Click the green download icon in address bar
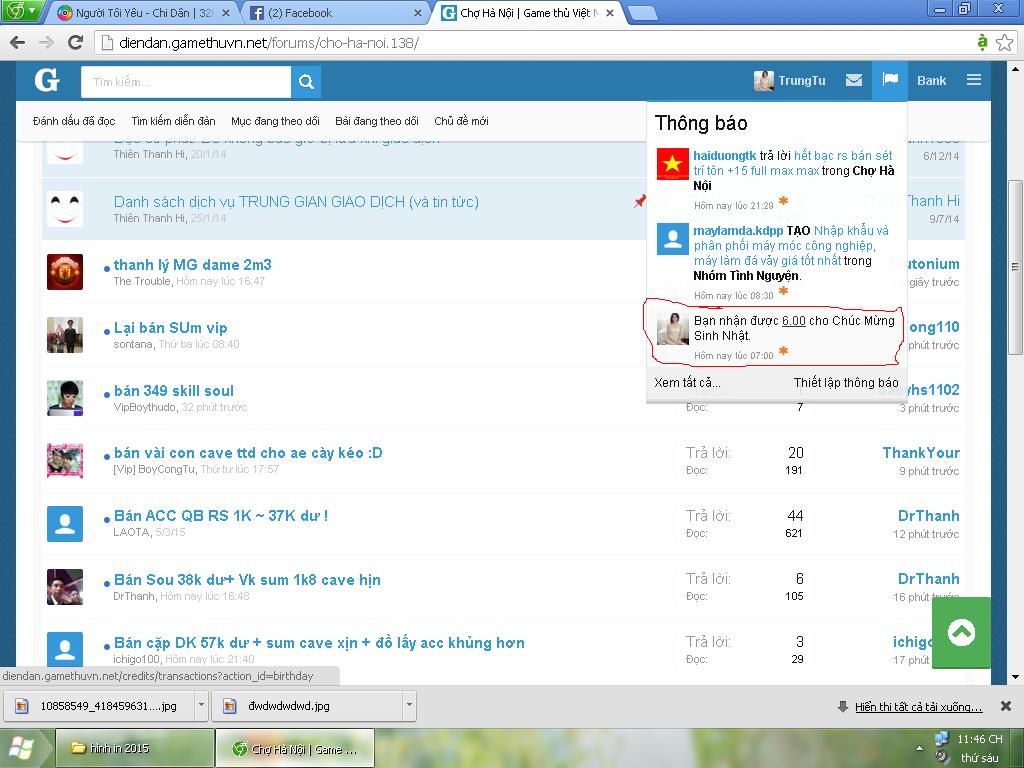 click(x=982, y=43)
